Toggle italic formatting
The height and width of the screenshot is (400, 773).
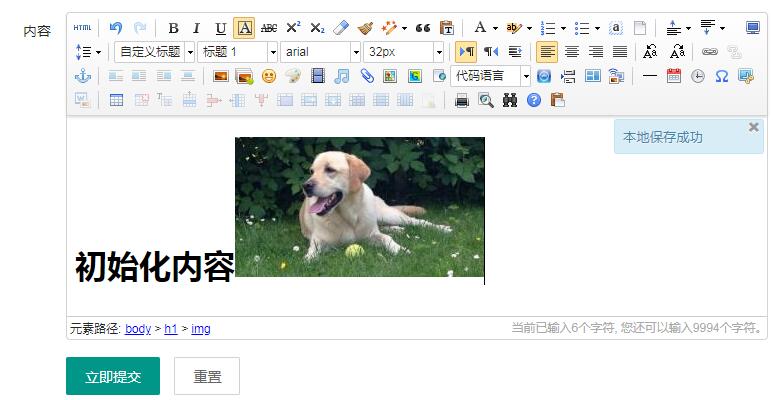[x=197, y=28]
